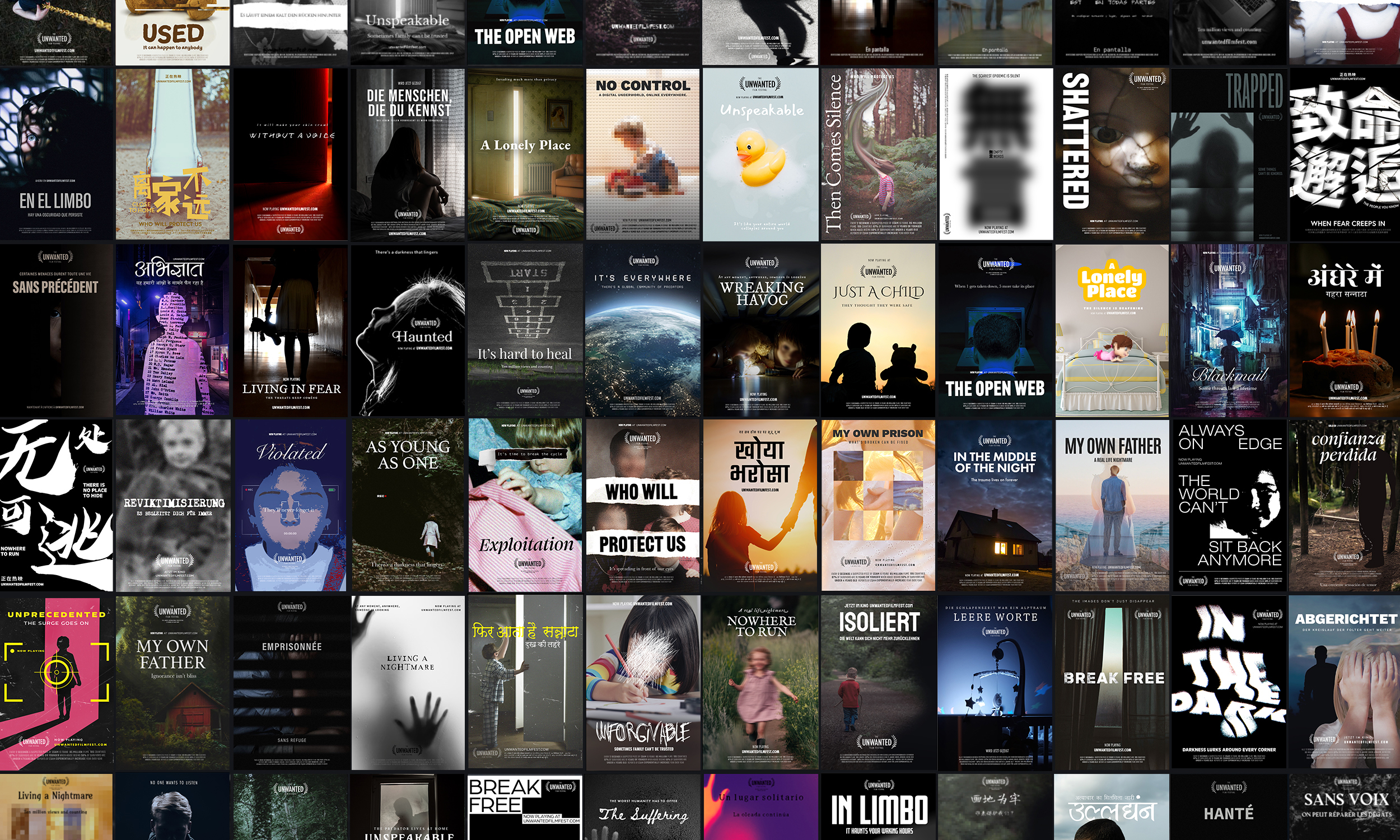
Task: Select the NO CONTROL pixelated child poster
Action: coord(643,155)
